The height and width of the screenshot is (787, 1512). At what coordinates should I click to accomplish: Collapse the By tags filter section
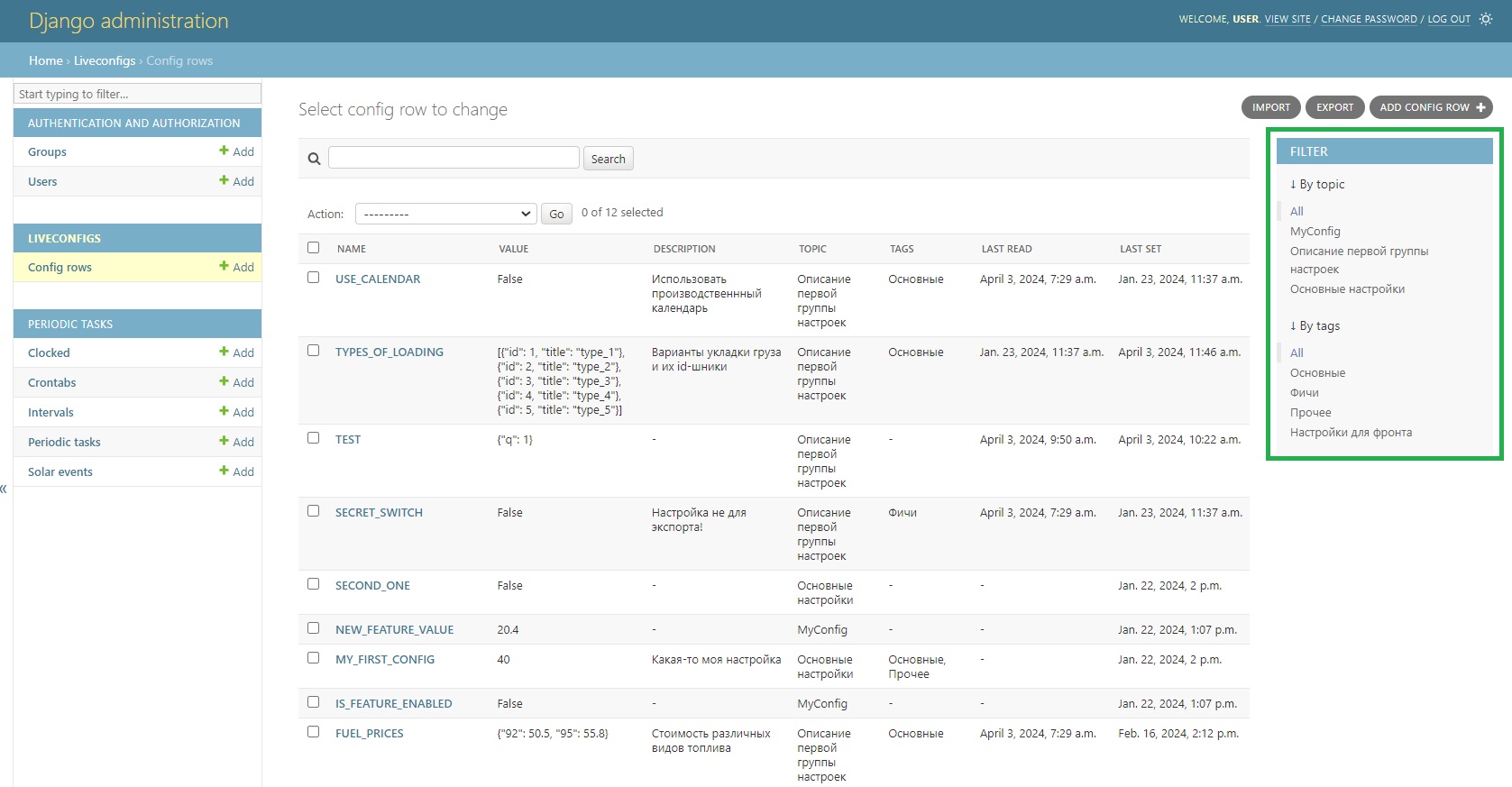[x=1315, y=325]
